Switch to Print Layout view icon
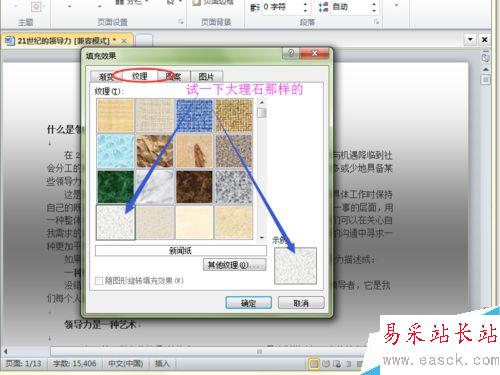The height and width of the screenshot is (375, 500). click(x=314, y=364)
